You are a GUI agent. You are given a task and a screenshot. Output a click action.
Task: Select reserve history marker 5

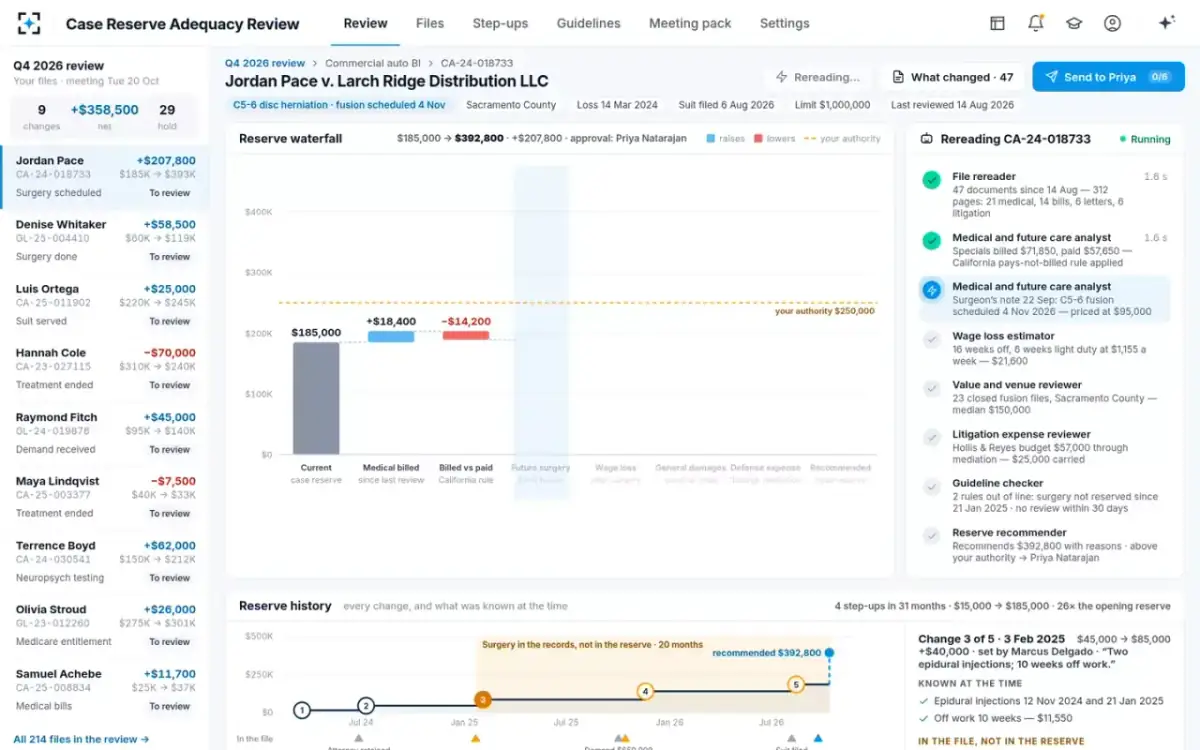point(796,685)
